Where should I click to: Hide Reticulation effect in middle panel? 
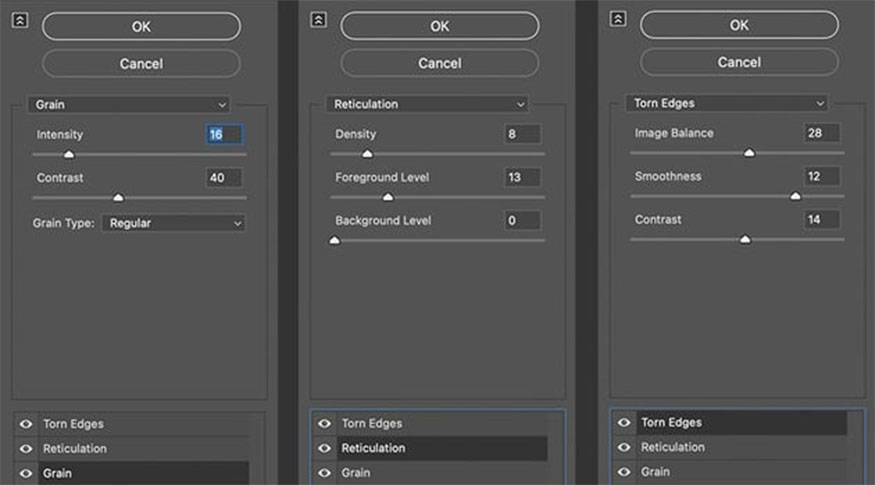(324, 448)
